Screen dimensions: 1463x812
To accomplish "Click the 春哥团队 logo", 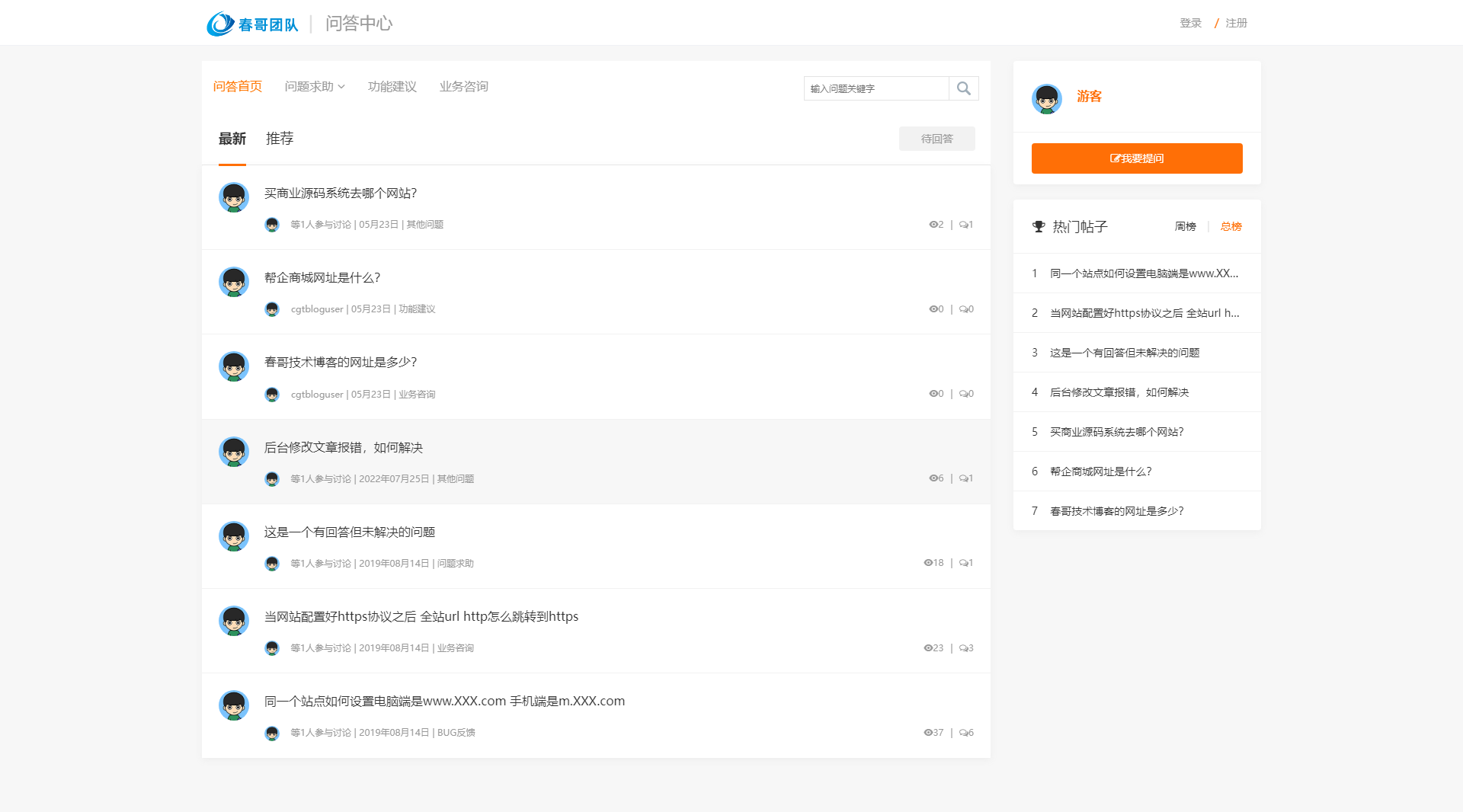I will 252,24.
